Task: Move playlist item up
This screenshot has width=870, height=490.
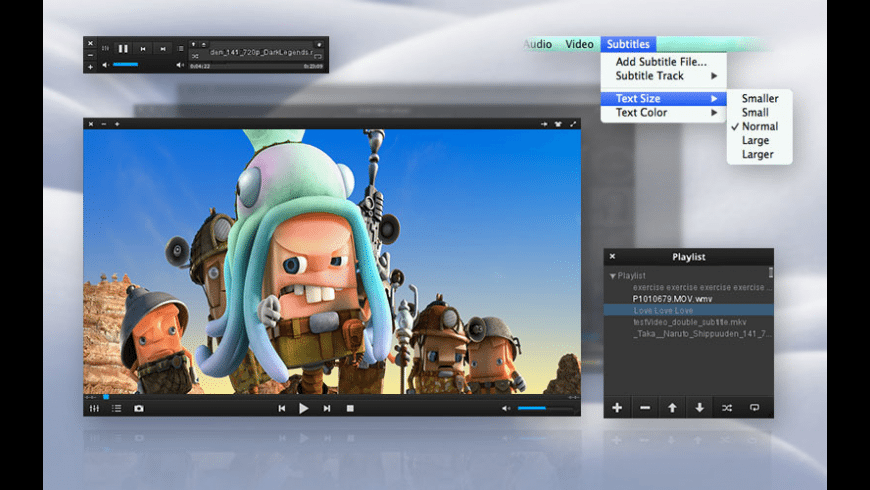Action: pos(672,408)
